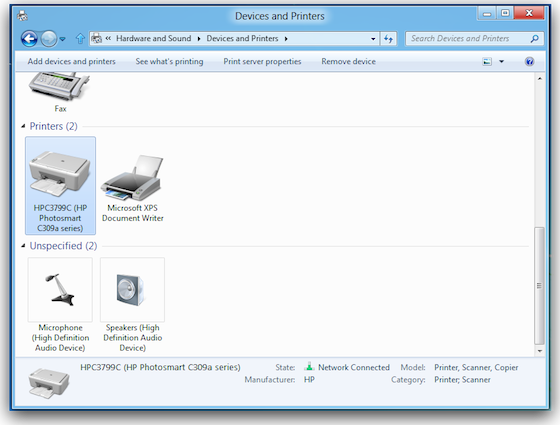Open Print server properties
This screenshot has width=560, height=425.
pyautogui.click(x=262, y=61)
